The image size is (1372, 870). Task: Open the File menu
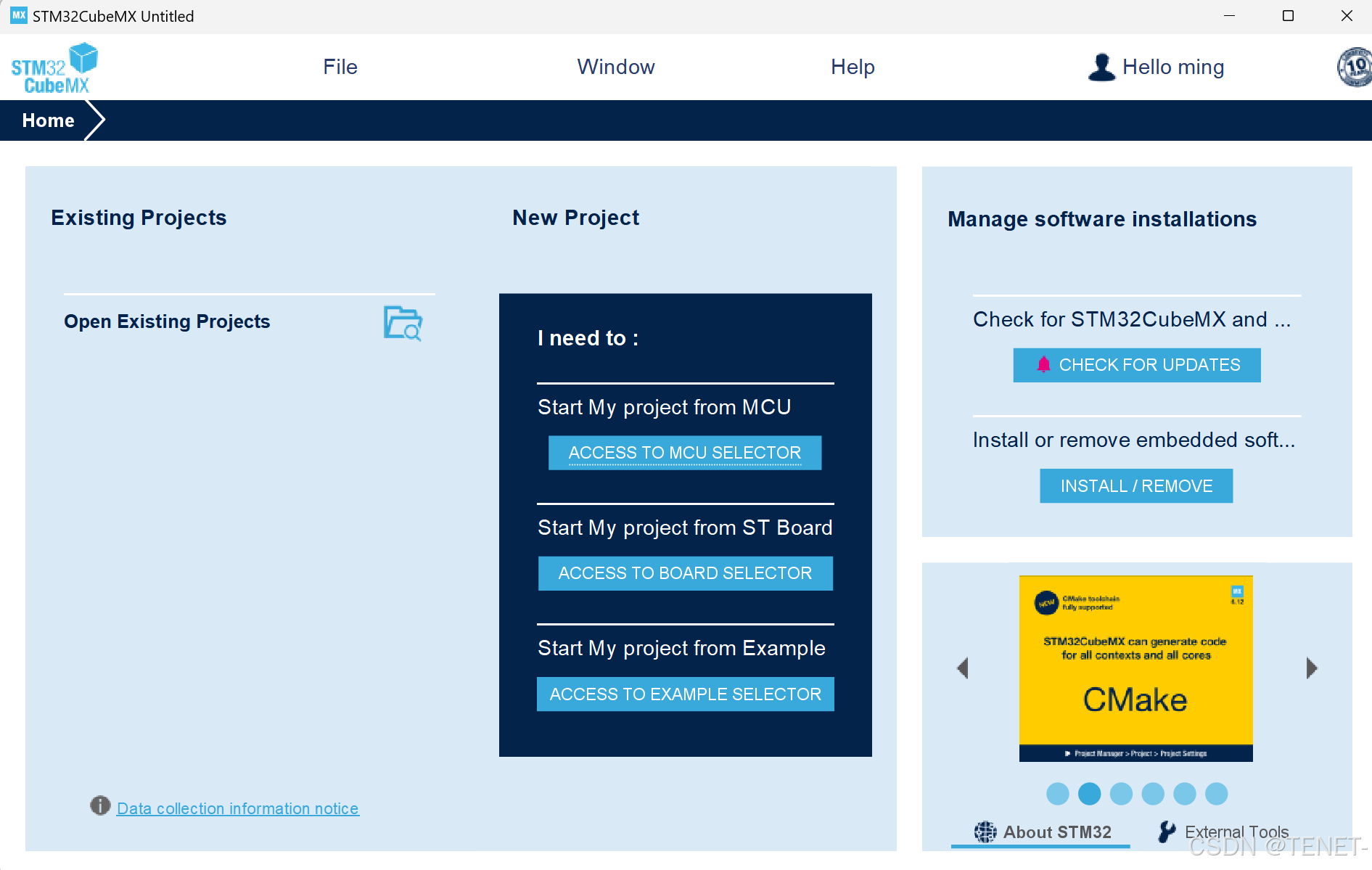[340, 67]
